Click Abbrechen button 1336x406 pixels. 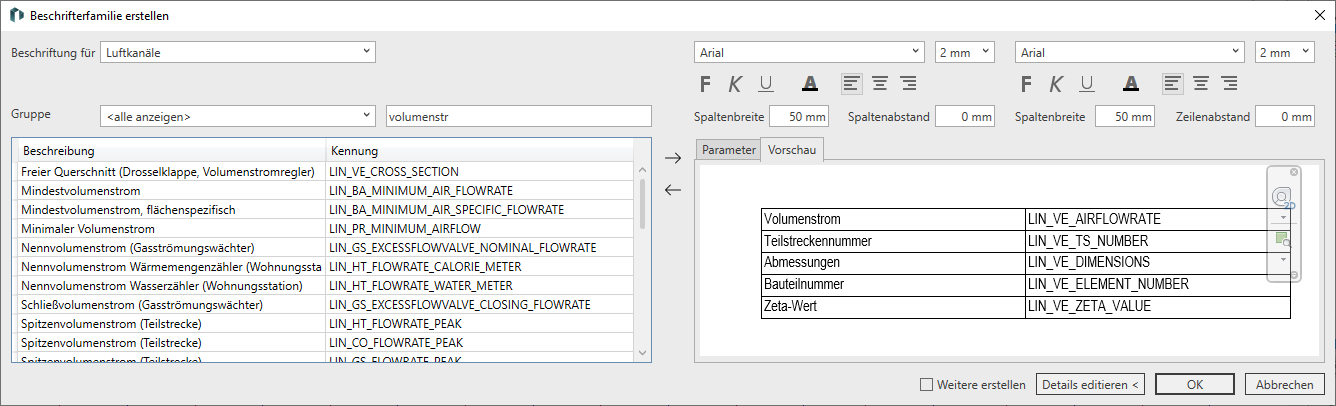[1285, 384]
